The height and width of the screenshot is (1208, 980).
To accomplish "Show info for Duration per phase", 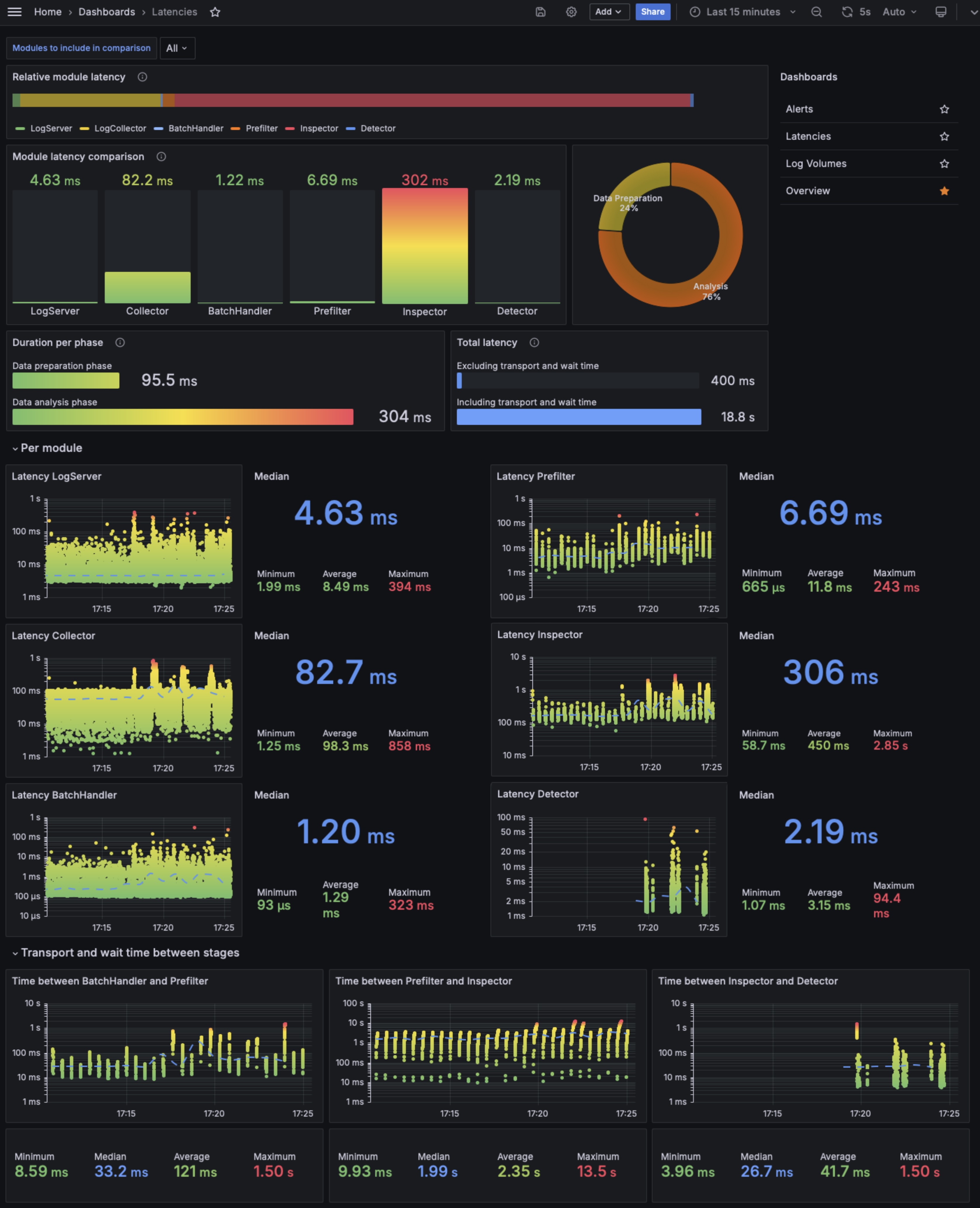I will 120,342.
